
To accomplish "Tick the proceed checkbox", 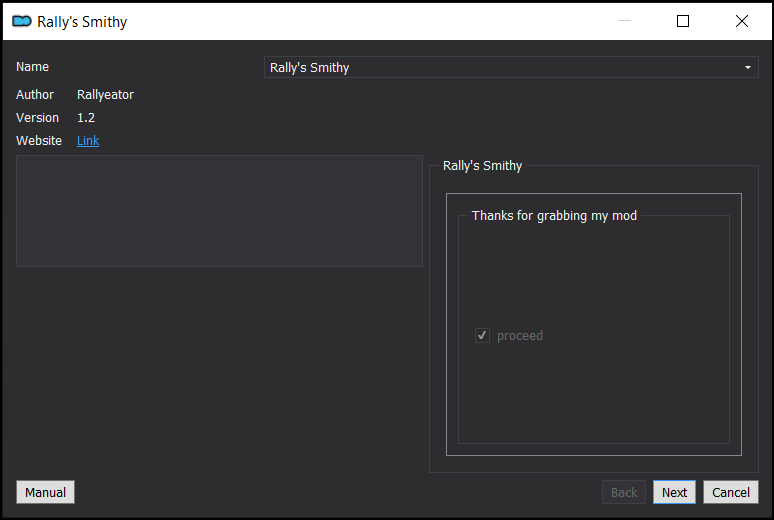I will [482, 336].
